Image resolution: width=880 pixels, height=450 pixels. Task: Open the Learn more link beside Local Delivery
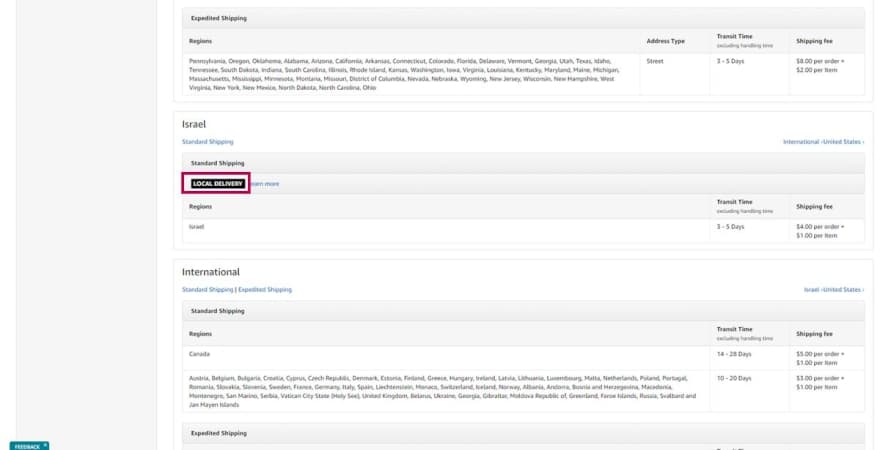tap(265, 184)
